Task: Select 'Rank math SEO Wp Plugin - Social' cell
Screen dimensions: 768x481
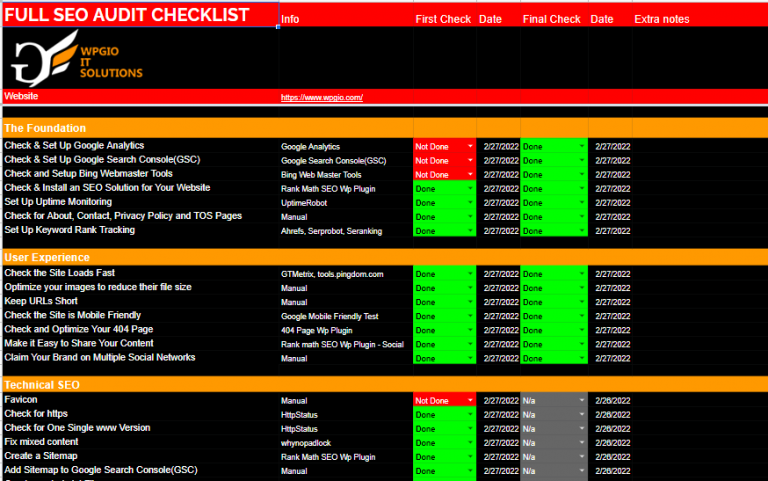Action: tap(346, 344)
